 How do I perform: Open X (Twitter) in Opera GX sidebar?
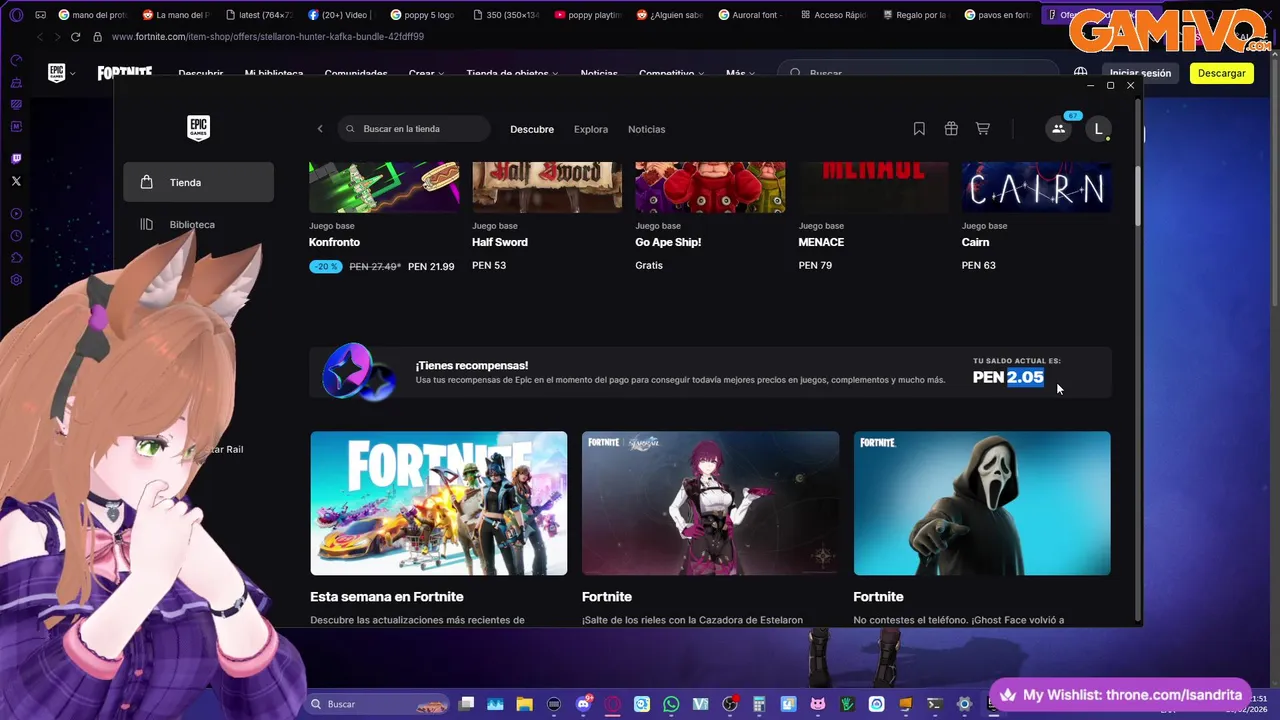coord(16,181)
